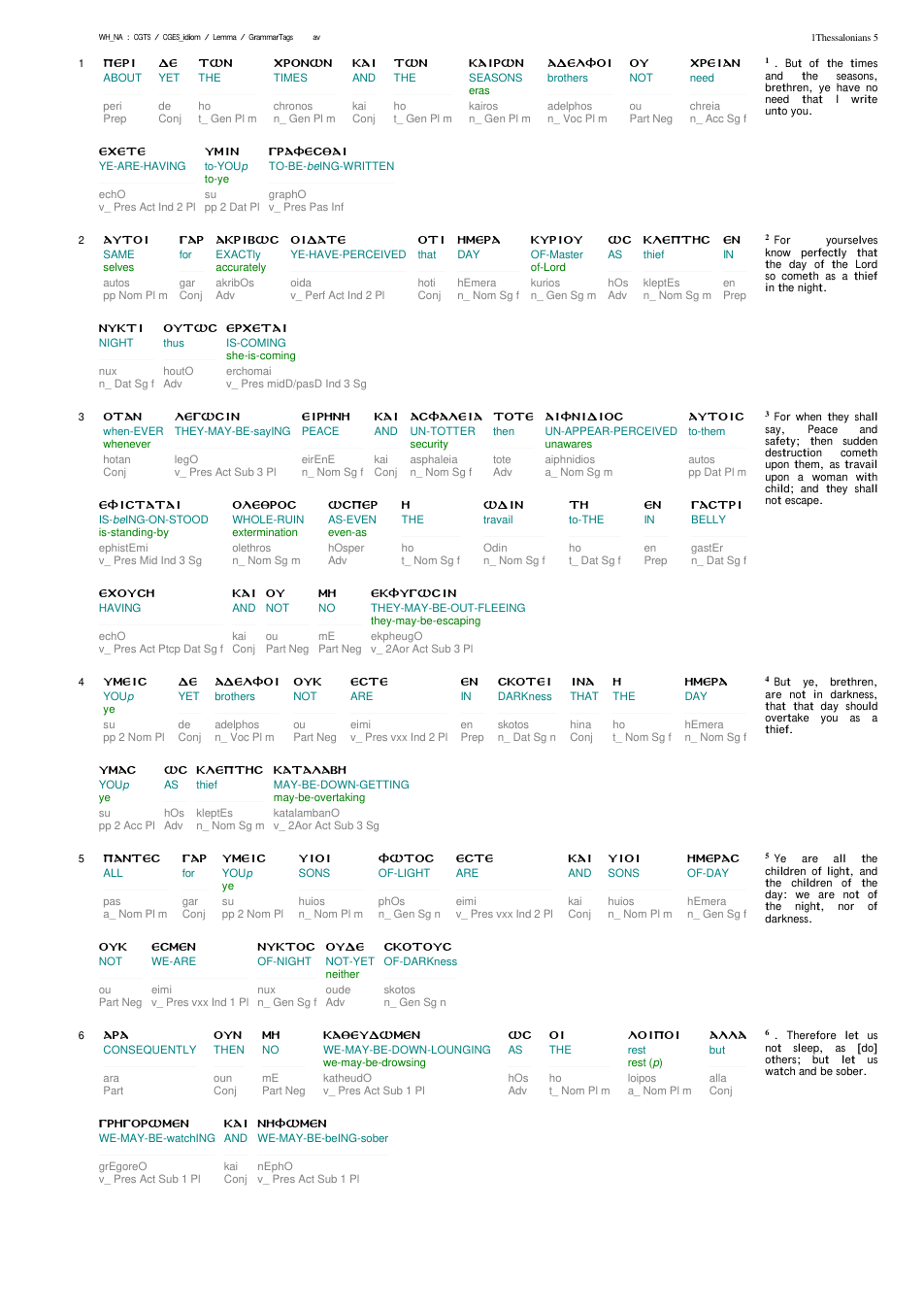Click the gloss DARKness in verse 4

click(x=524, y=696)
